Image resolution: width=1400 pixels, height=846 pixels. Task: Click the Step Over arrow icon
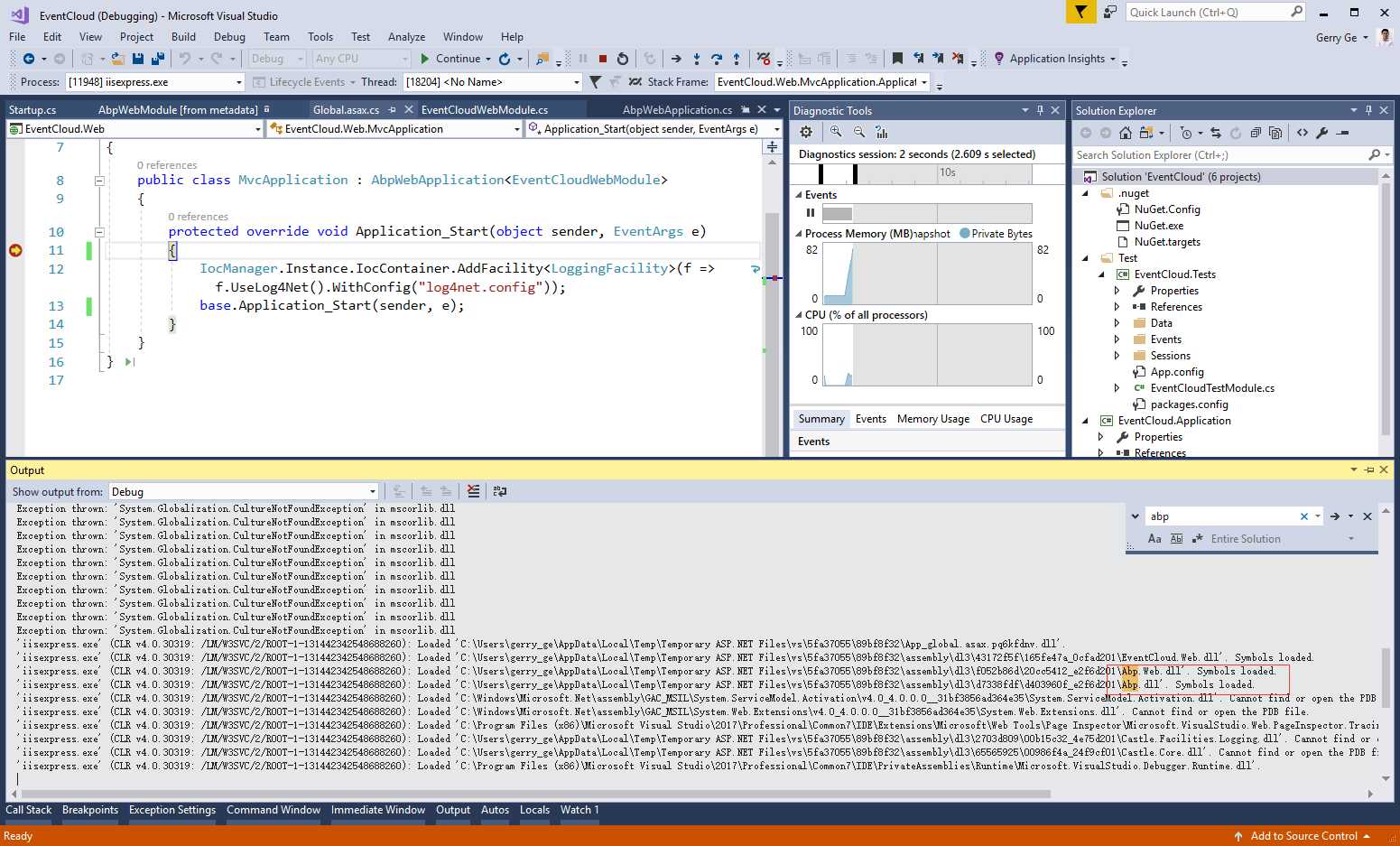point(717,59)
